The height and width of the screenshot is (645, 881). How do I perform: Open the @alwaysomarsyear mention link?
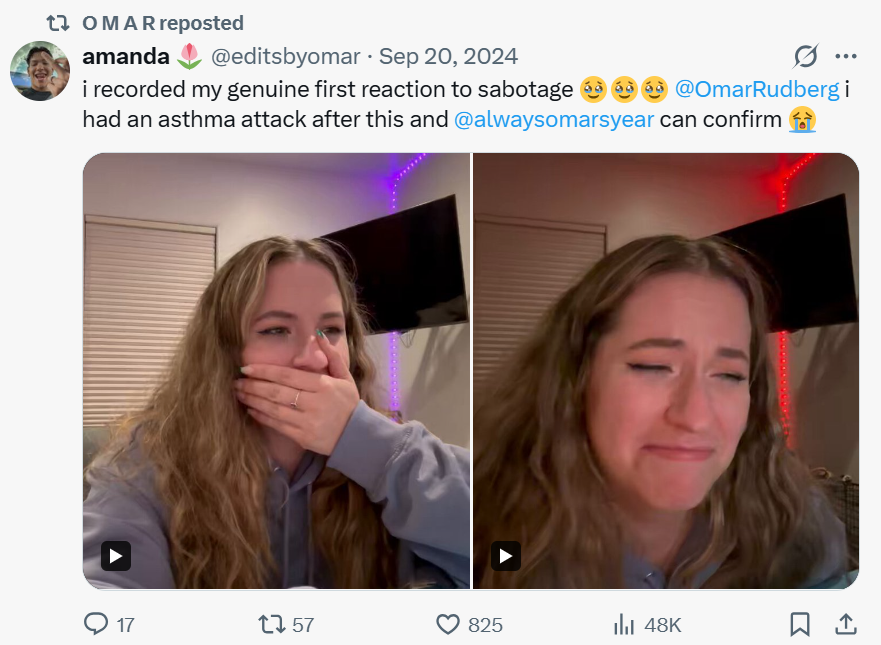point(553,120)
